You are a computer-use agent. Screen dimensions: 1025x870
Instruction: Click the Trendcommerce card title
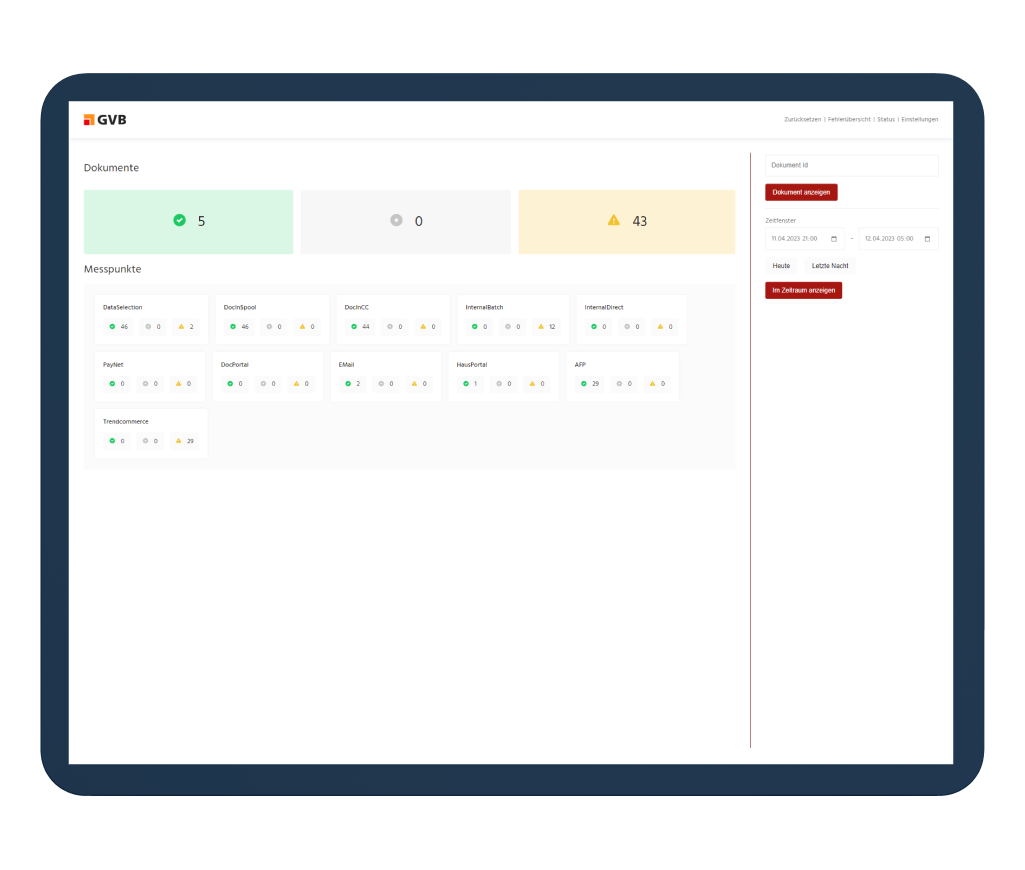pyautogui.click(x=126, y=422)
